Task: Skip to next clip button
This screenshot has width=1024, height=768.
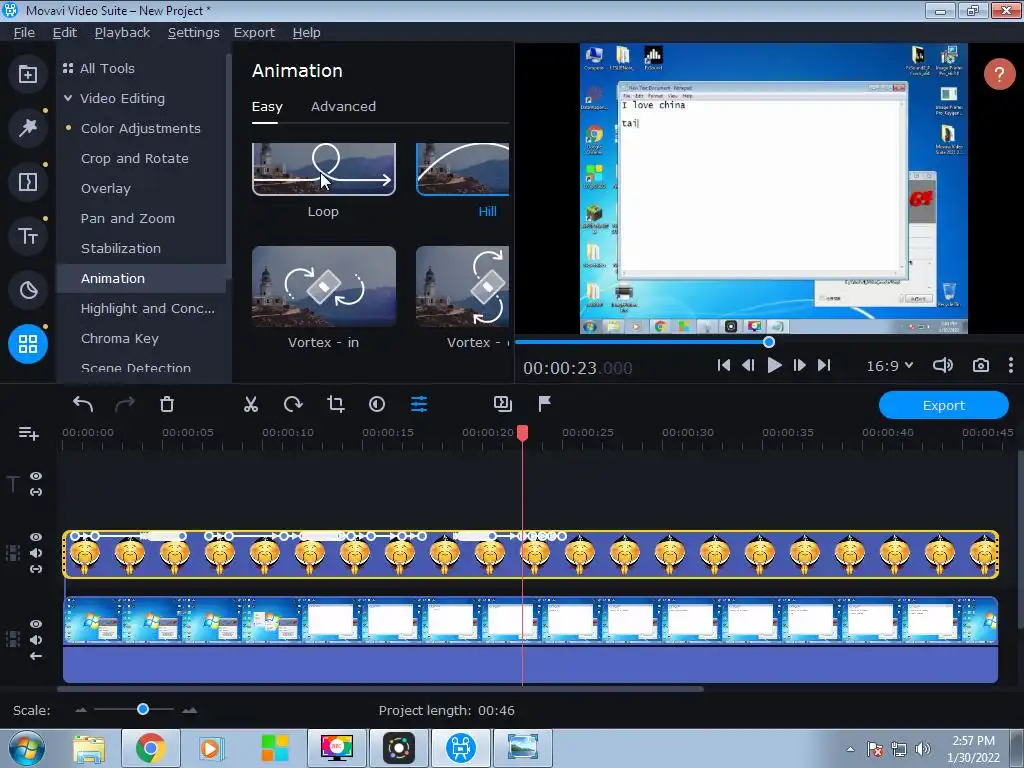Action: [824, 366]
